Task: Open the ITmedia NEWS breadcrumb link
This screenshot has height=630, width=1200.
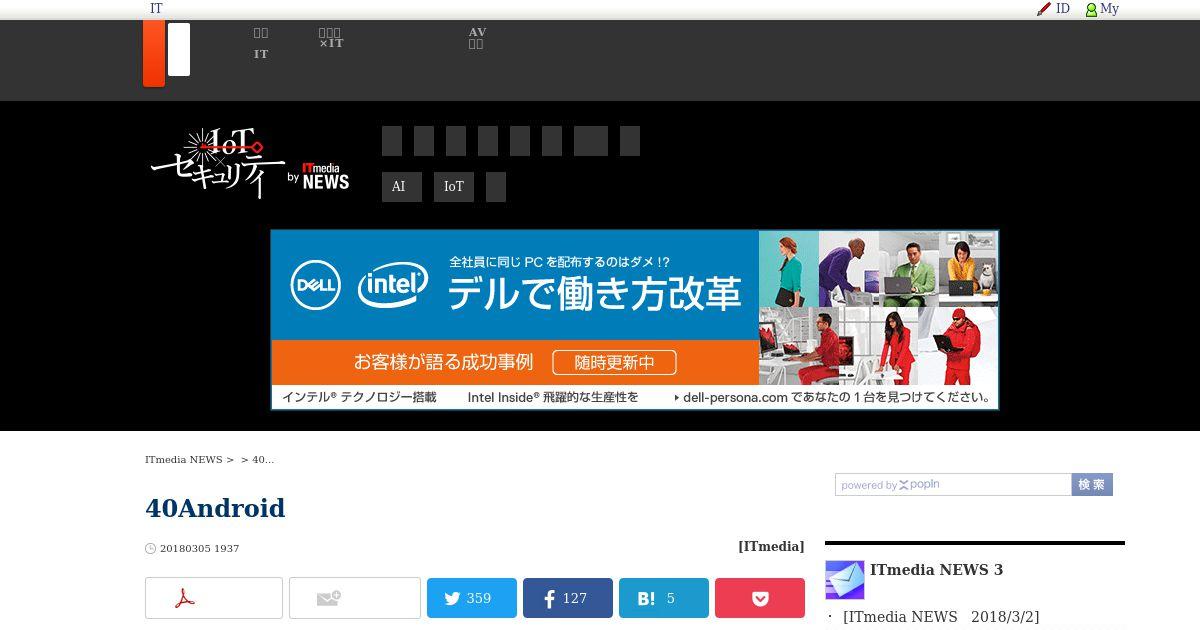Action: click(184, 460)
